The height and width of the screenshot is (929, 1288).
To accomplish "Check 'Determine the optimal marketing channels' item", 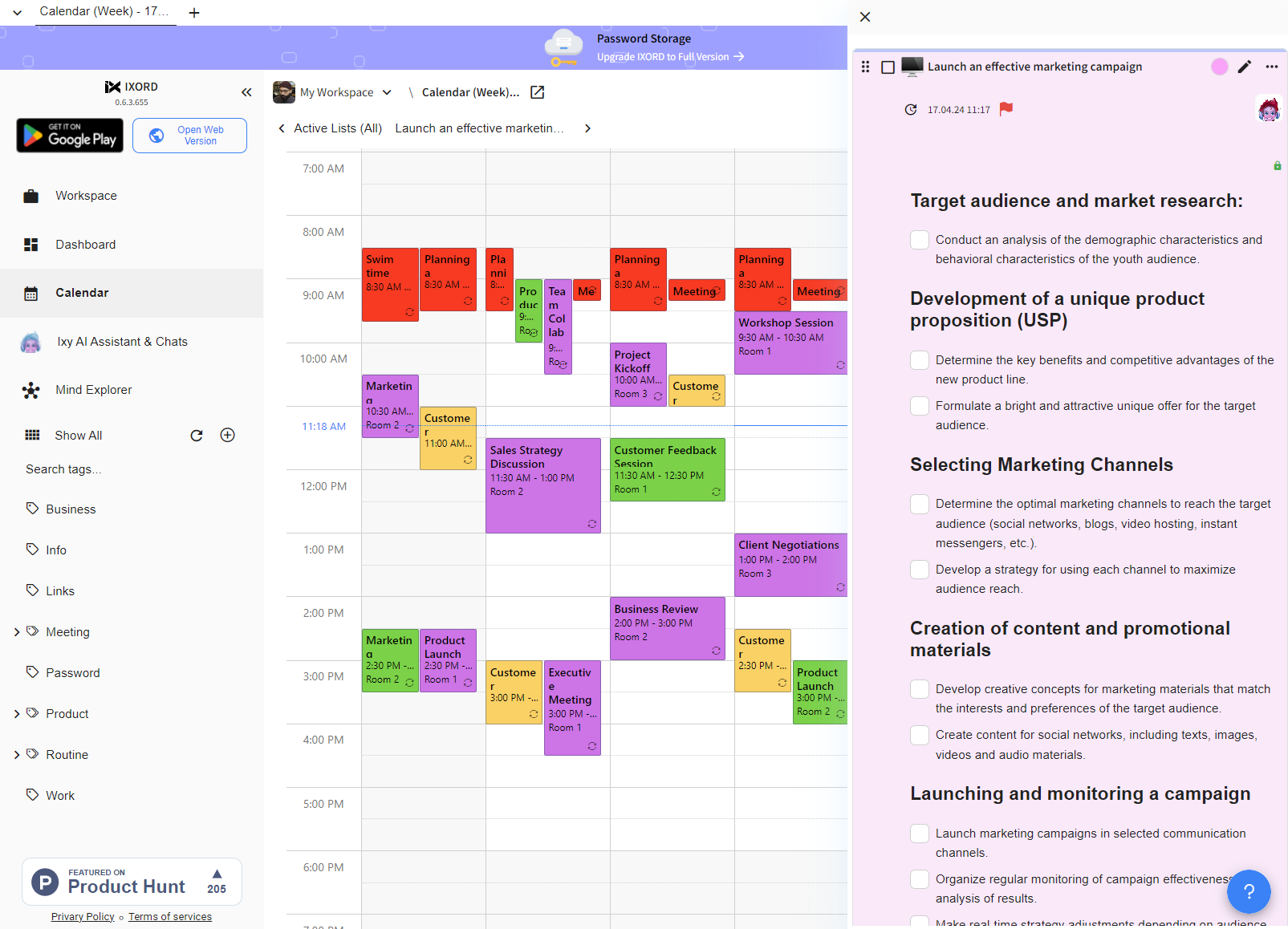I will pos(920,504).
